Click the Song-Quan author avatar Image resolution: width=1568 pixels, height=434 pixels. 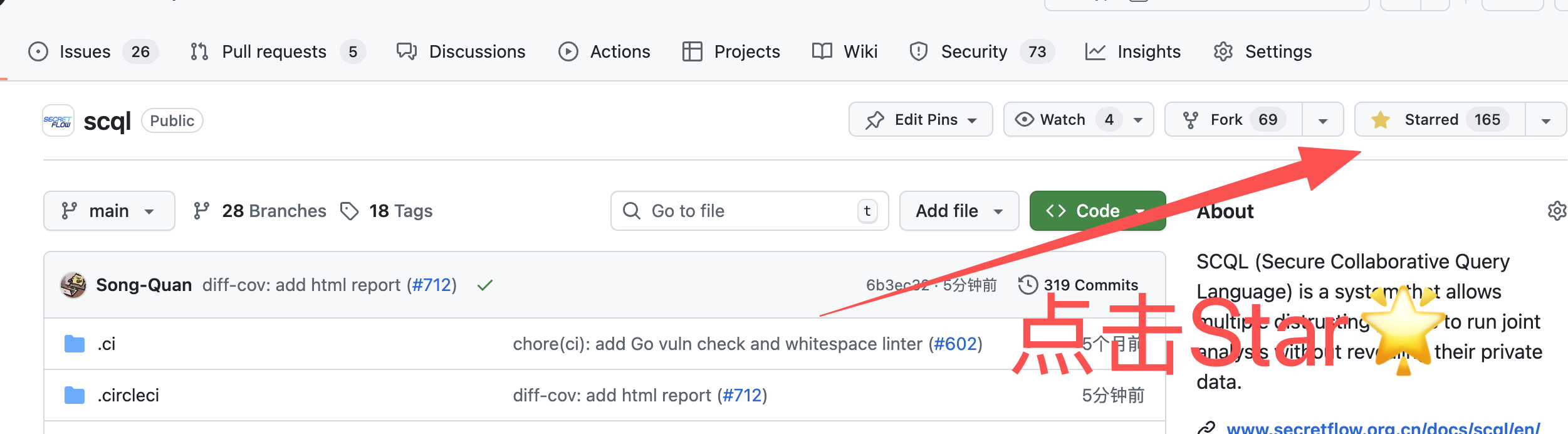pos(73,285)
